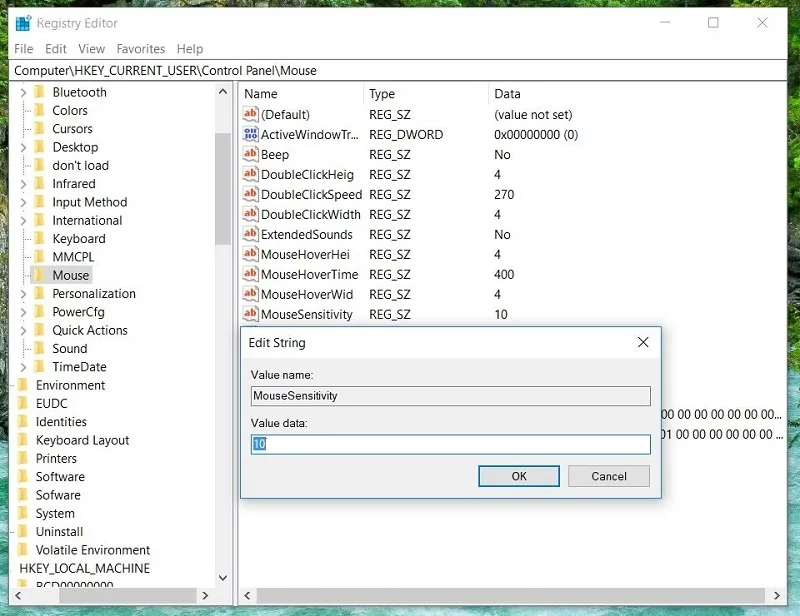This screenshot has width=800, height=616.
Task: Expand the Bluetooth registry key
Action: point(23,93)
